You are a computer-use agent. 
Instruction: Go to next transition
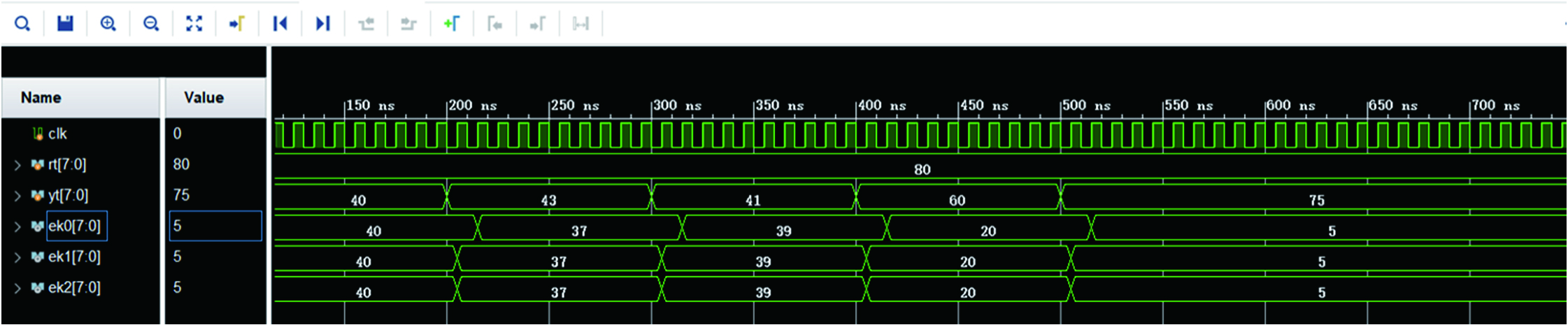[x=408, y=24]
